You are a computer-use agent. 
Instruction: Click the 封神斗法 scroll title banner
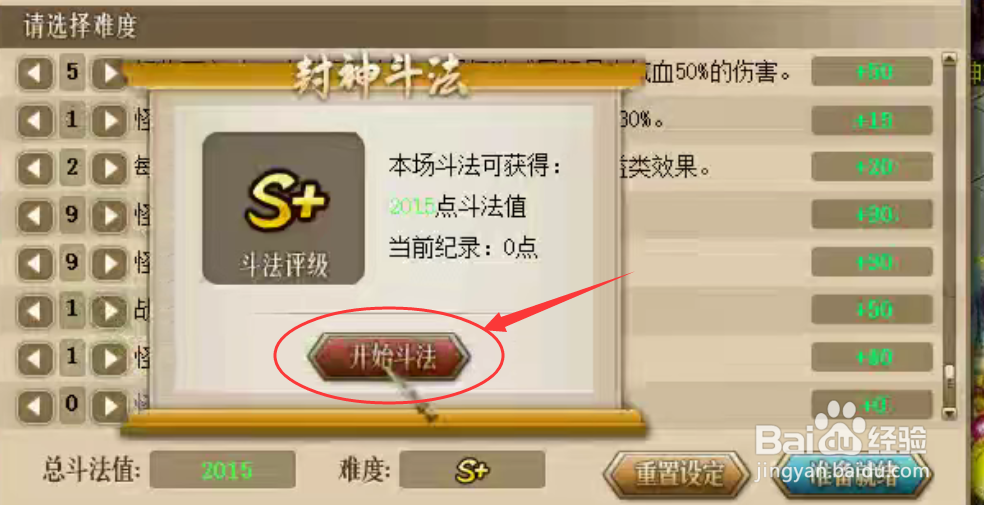pos(383,77)
